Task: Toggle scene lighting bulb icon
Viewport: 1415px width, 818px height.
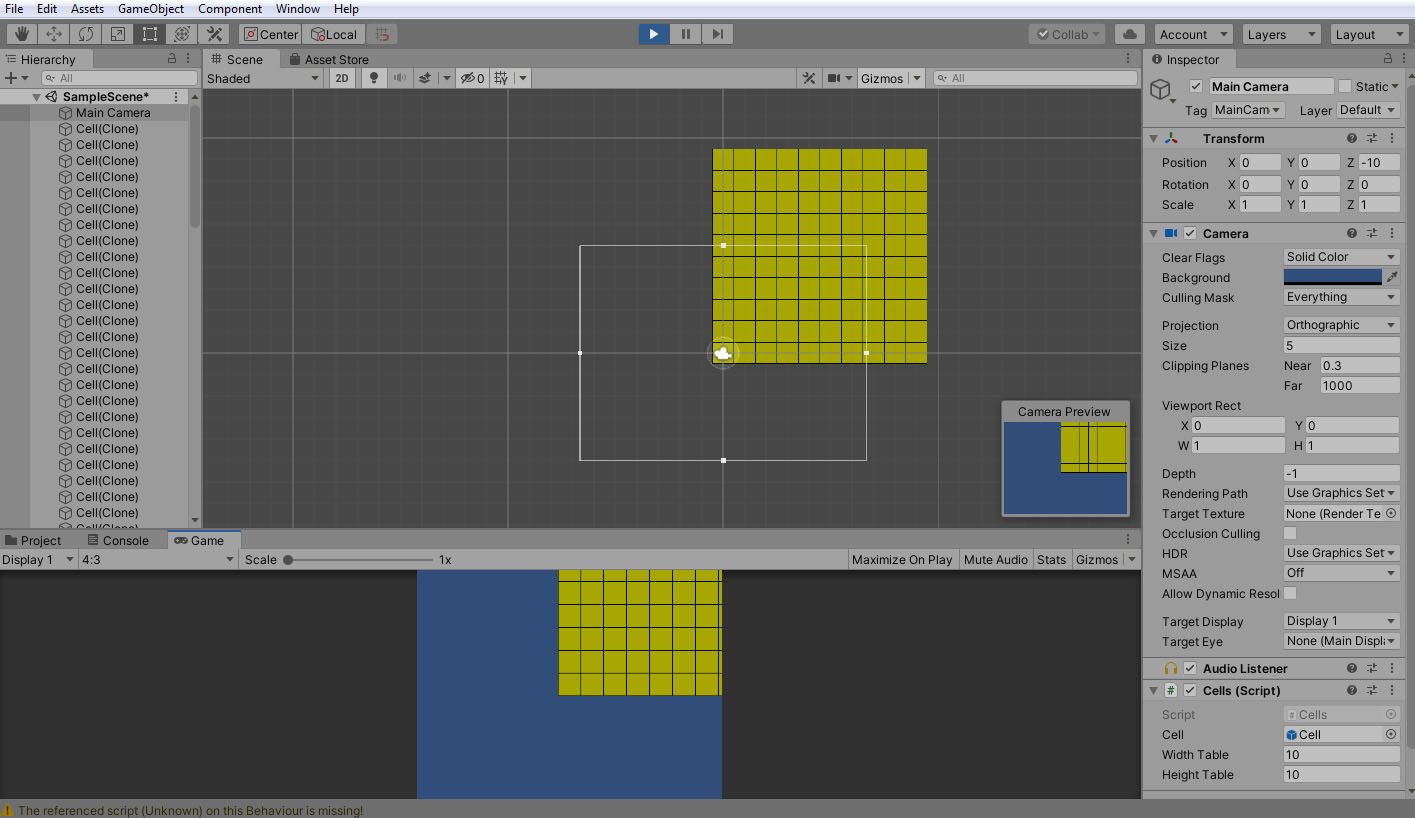Action: pos(374,78)
